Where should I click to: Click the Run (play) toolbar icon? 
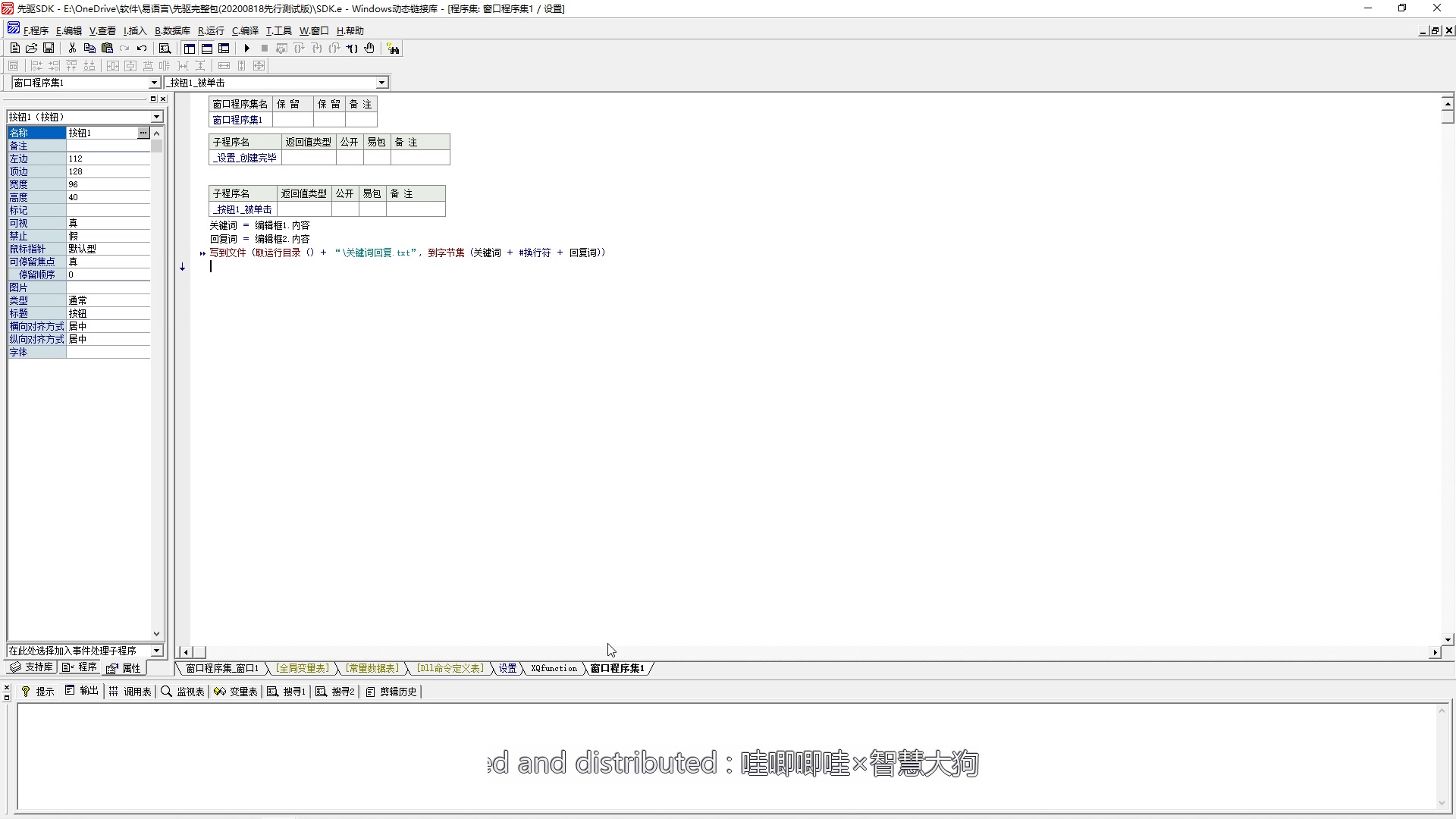point(246,49)
